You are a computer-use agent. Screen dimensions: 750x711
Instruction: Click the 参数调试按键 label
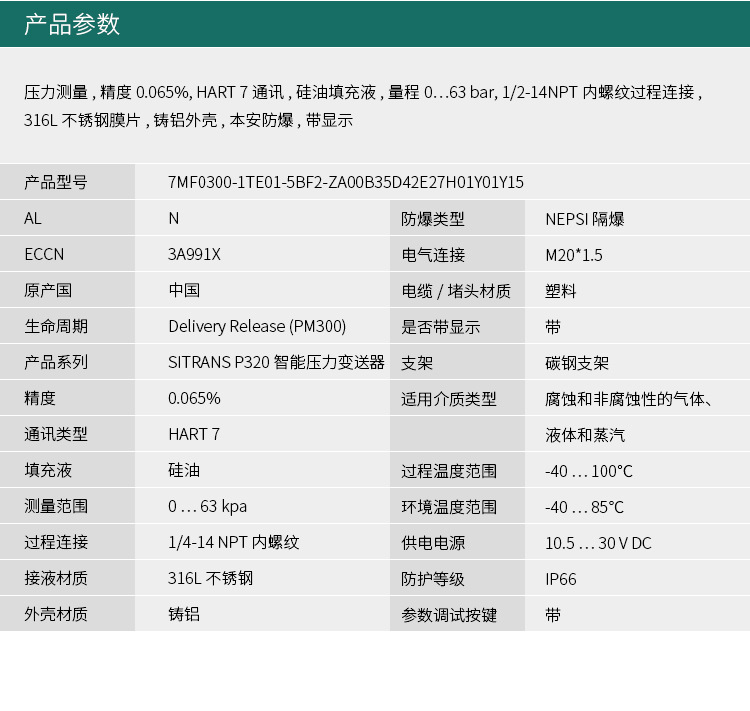[x=449, y=615]
